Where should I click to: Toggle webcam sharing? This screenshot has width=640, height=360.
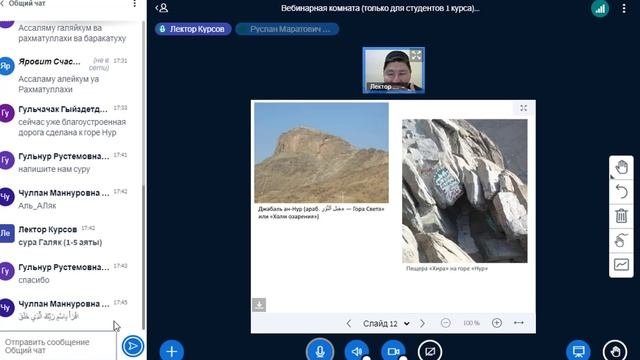coord(393,351)
